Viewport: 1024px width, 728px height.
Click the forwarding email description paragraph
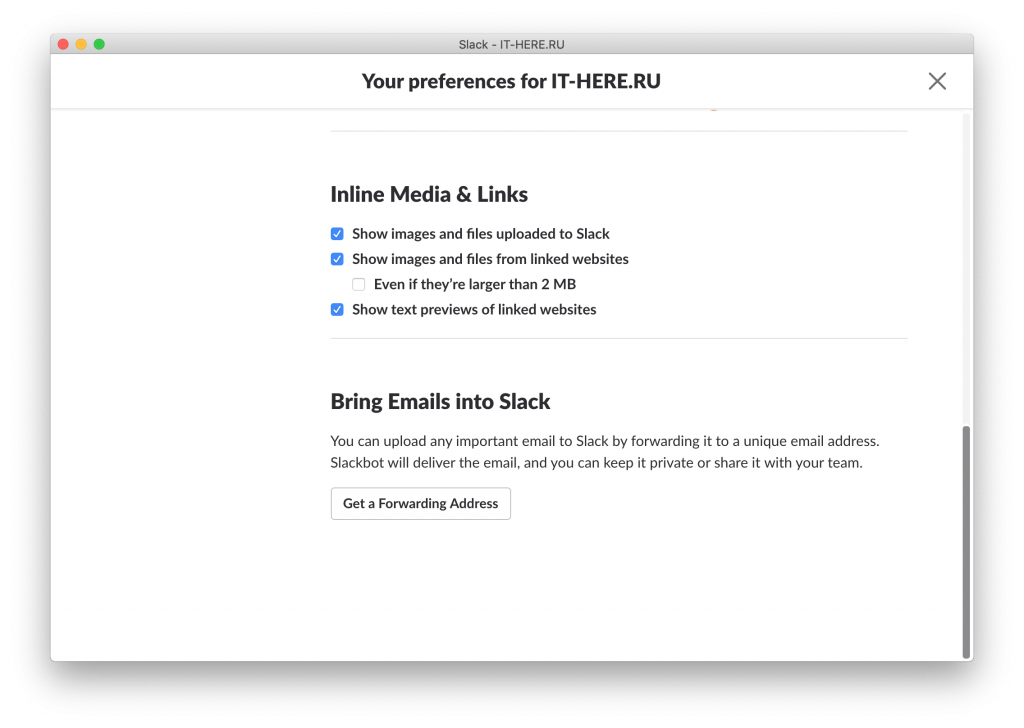point(605,452)
